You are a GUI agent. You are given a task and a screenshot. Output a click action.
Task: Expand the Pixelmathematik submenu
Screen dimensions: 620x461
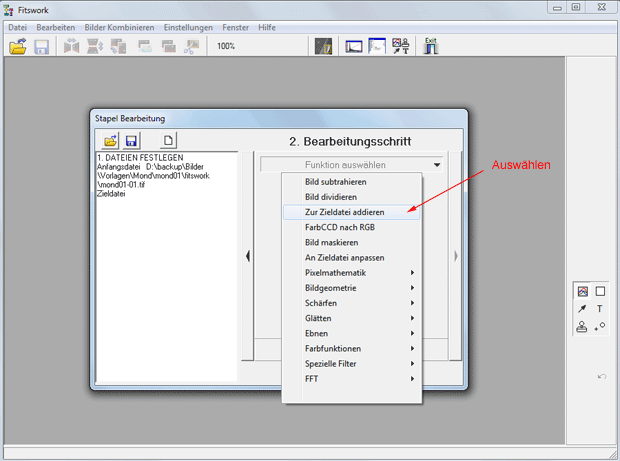pyautogui.click(x=352, y=273)
